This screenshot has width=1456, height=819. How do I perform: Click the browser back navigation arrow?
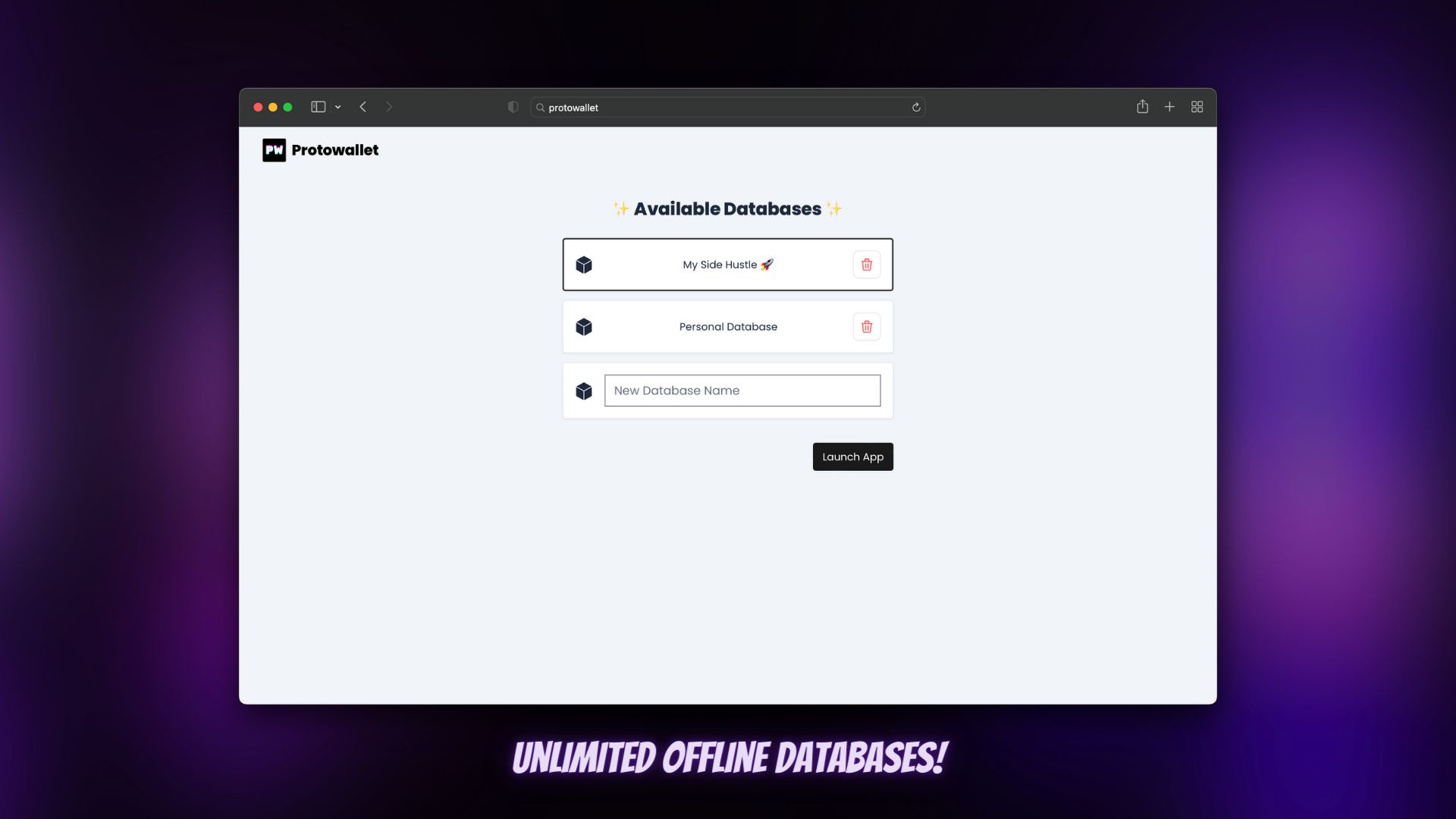coord(363,106)
